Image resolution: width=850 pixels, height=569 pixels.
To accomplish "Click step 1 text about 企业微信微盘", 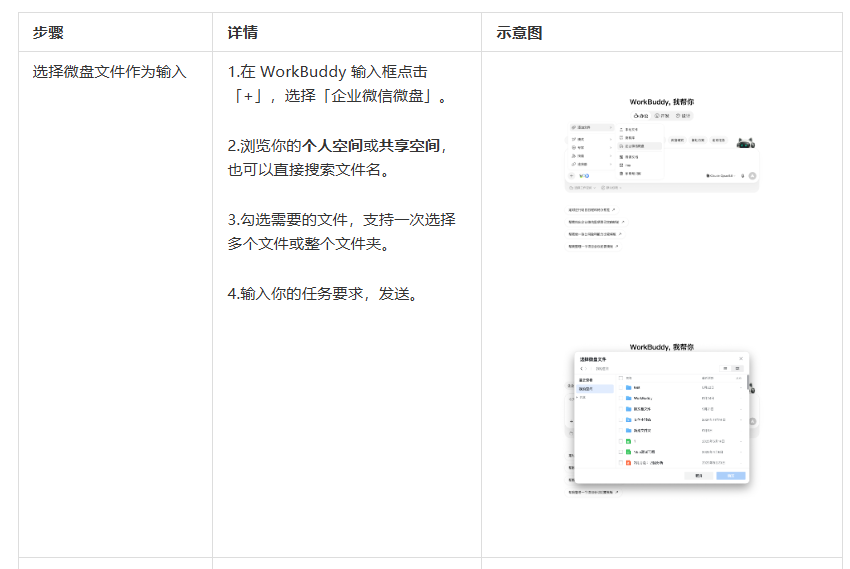I will point(338,84).
